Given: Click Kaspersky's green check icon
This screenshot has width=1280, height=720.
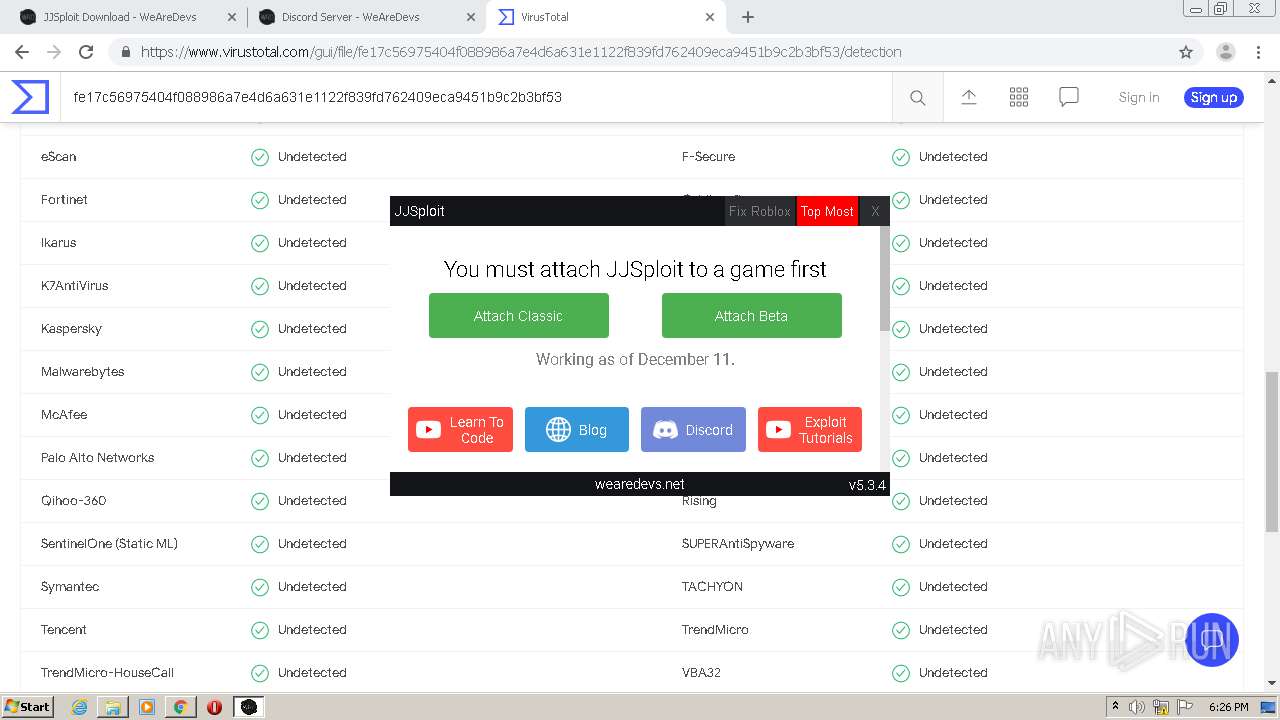Looking at the screenshot, I should [x=260, y=329].
